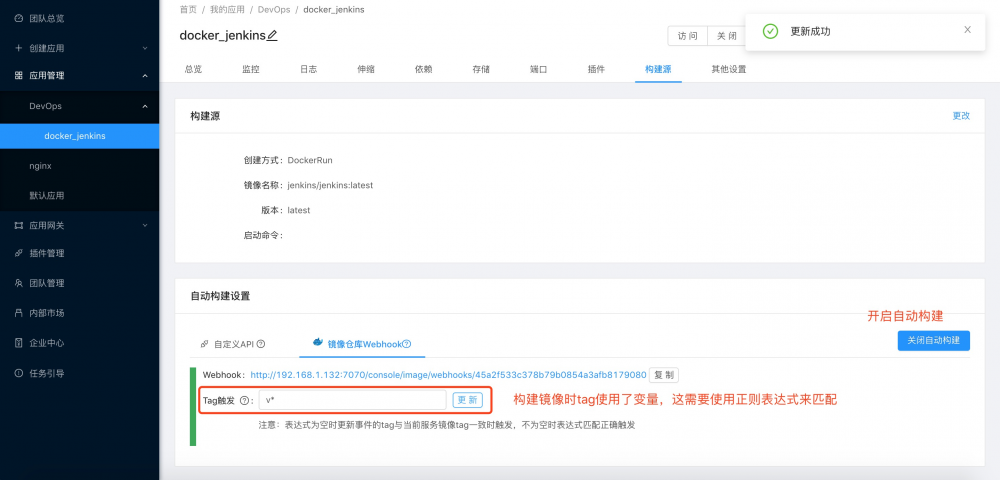Click the plug icon beside 插件管理
1000x480 pixels.
click(x=18, y=253)
